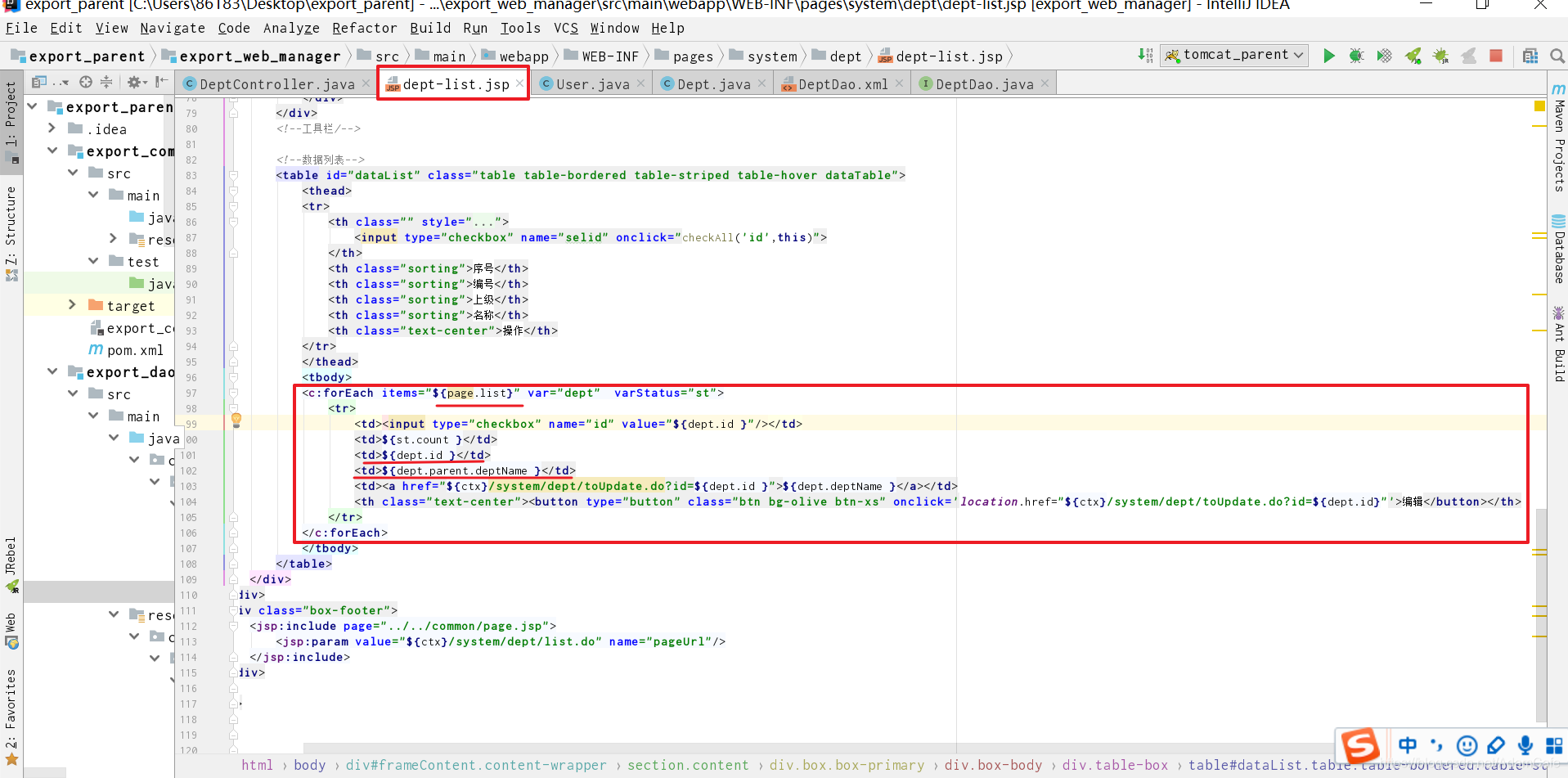Toggle the JRebel tool window
The width and height of the screenshot is (1568, 778).
tap(11, 564)
